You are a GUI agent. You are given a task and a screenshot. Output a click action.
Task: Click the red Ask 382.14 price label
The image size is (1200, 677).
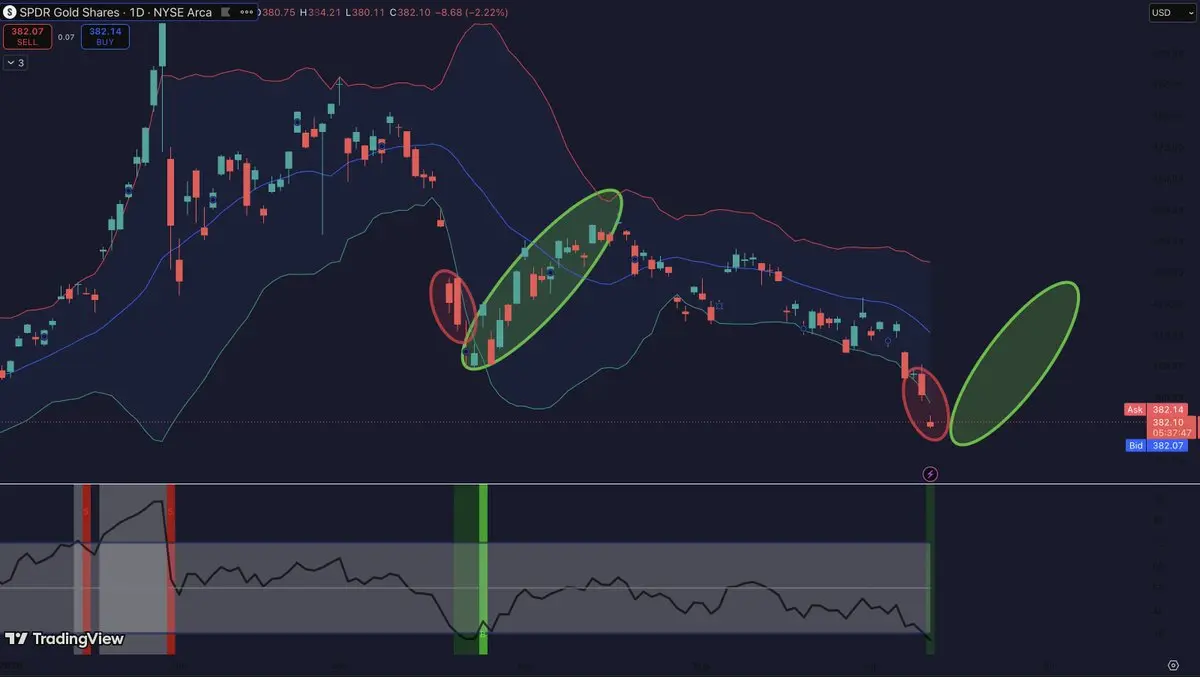tap(1155, 409)
